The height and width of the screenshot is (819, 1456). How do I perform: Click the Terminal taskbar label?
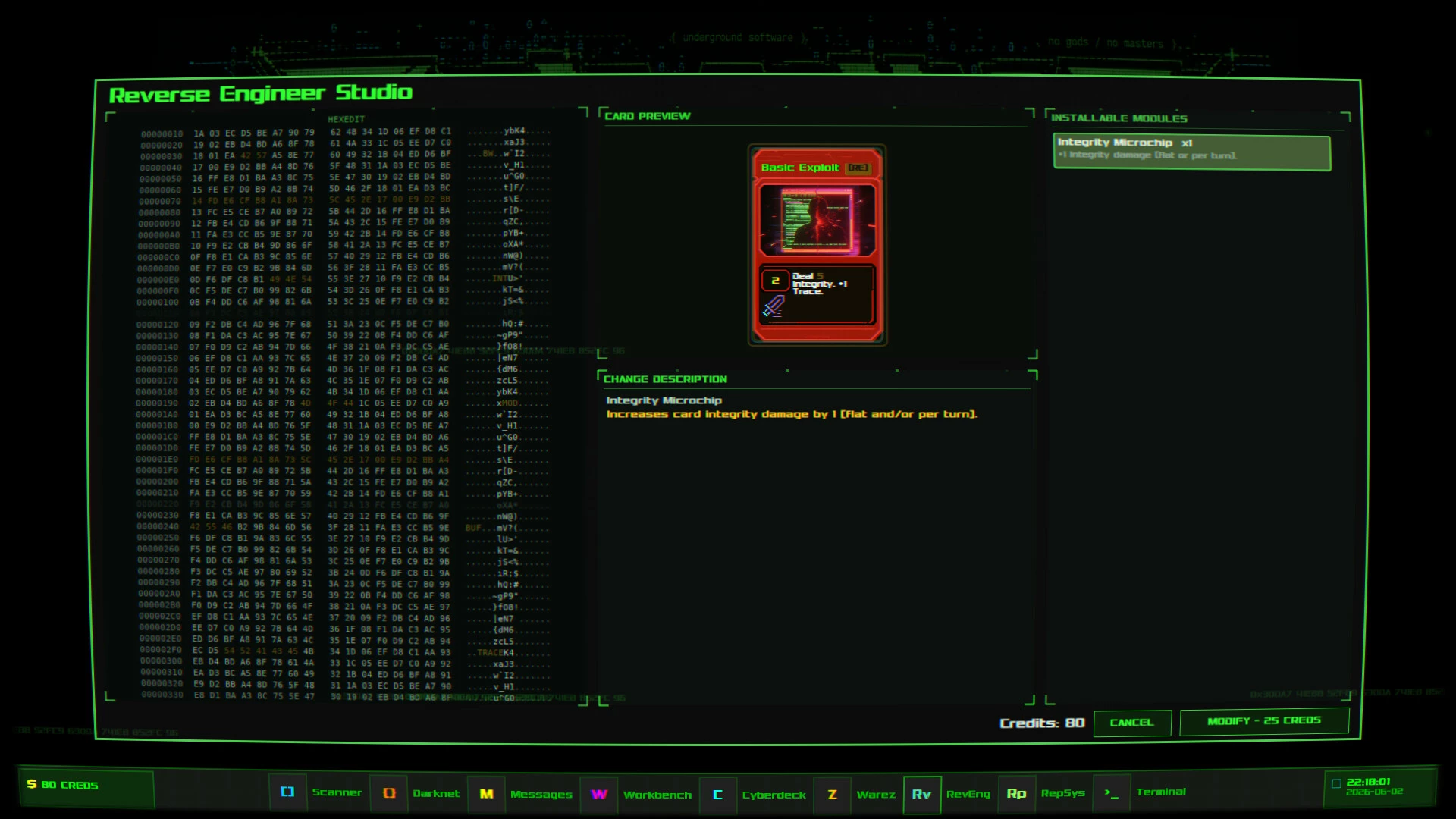(x=1161, y=792)
